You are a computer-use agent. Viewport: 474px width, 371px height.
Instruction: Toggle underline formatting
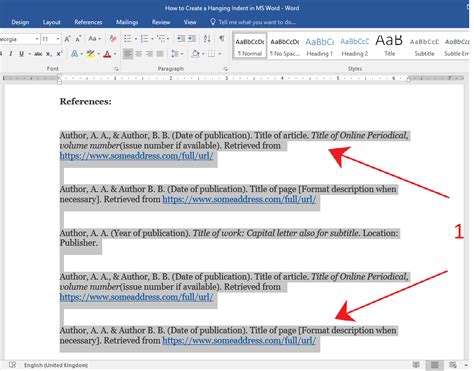[x=21, y=54]
